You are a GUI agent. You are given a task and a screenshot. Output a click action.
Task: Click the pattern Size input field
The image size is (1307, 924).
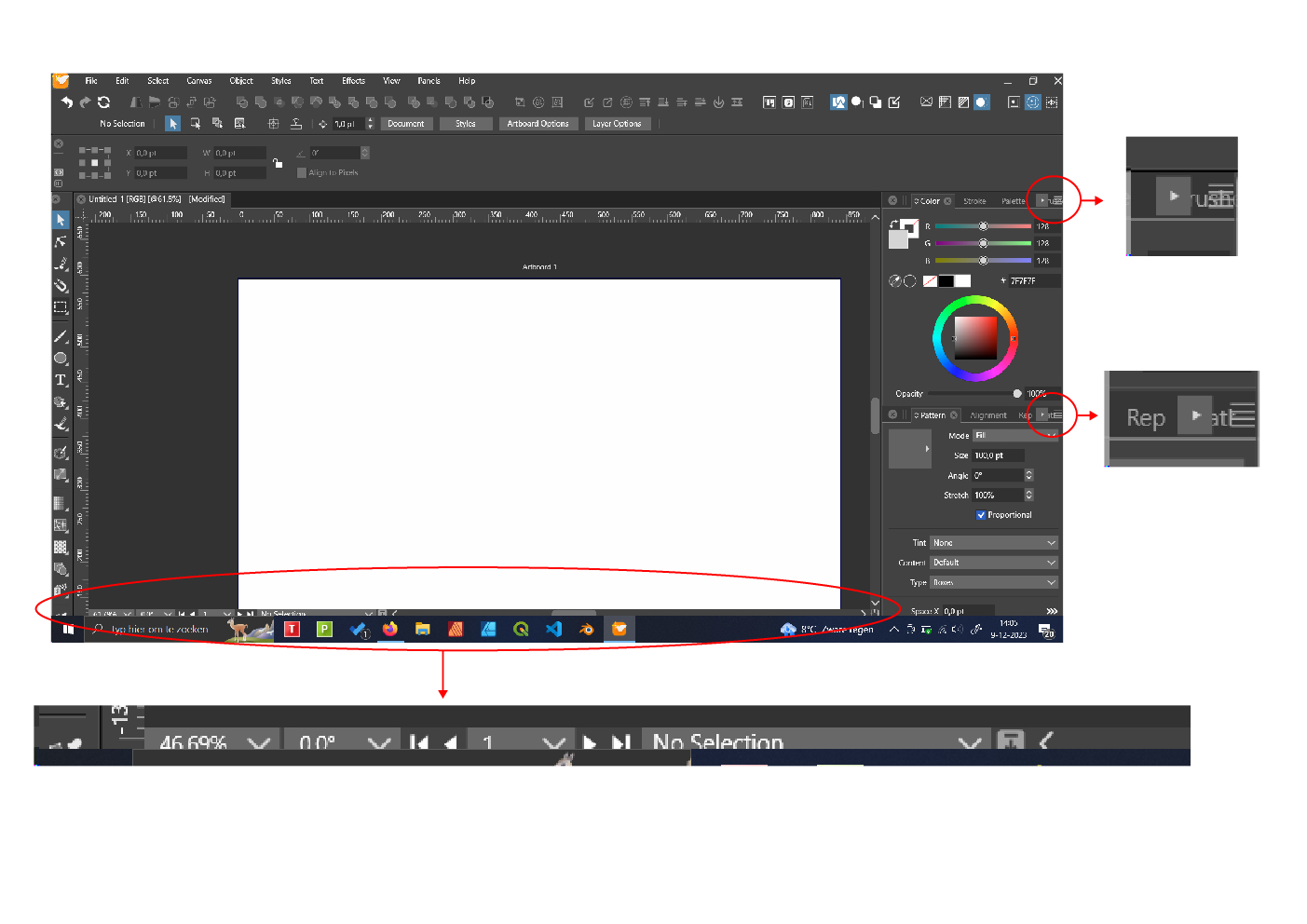coord(998,455)
